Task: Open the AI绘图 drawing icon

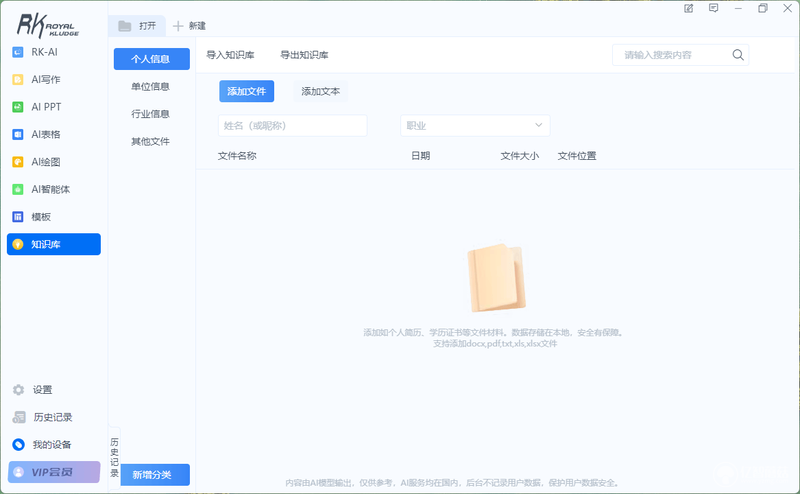Action: [x=18, y=162]
